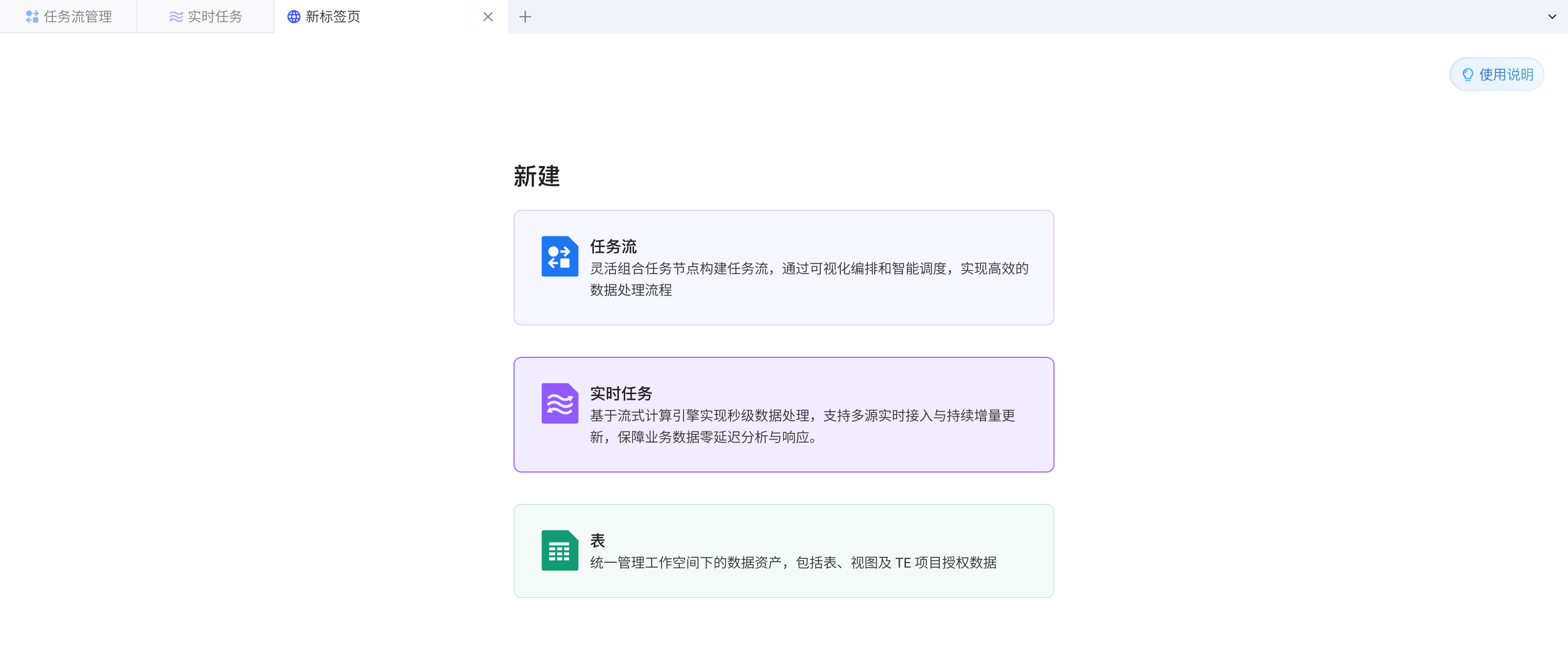Add a new tab with plus icon
This screenshot has width=1568, height=647.
click(525, 17)
